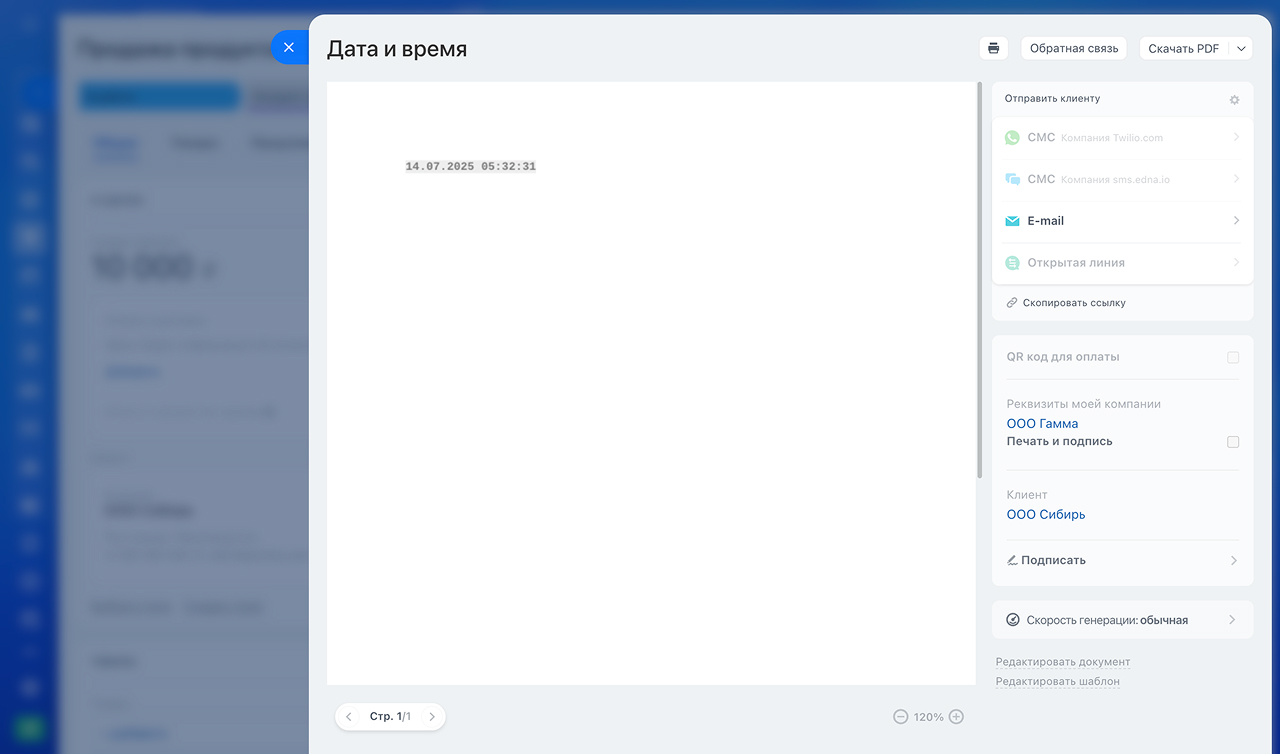Download the document via Скачать PDF
This screenshot has width=1280, height=754.
coord(1184,48)
